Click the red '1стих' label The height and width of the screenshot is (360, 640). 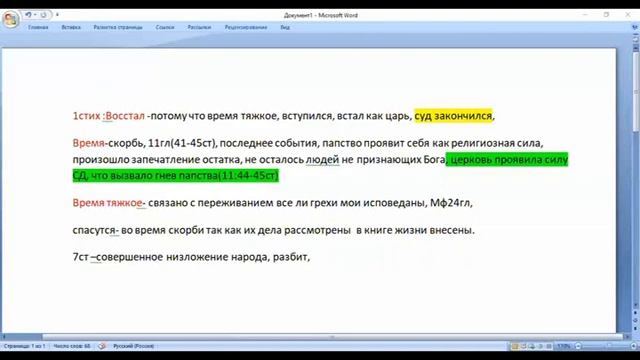87,116
